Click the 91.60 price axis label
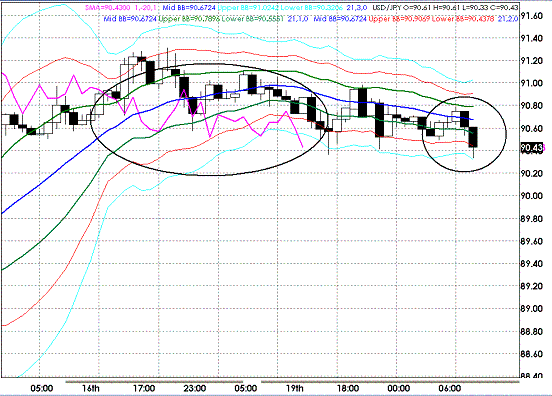This screenshot has width=552, height=396. 532,16
